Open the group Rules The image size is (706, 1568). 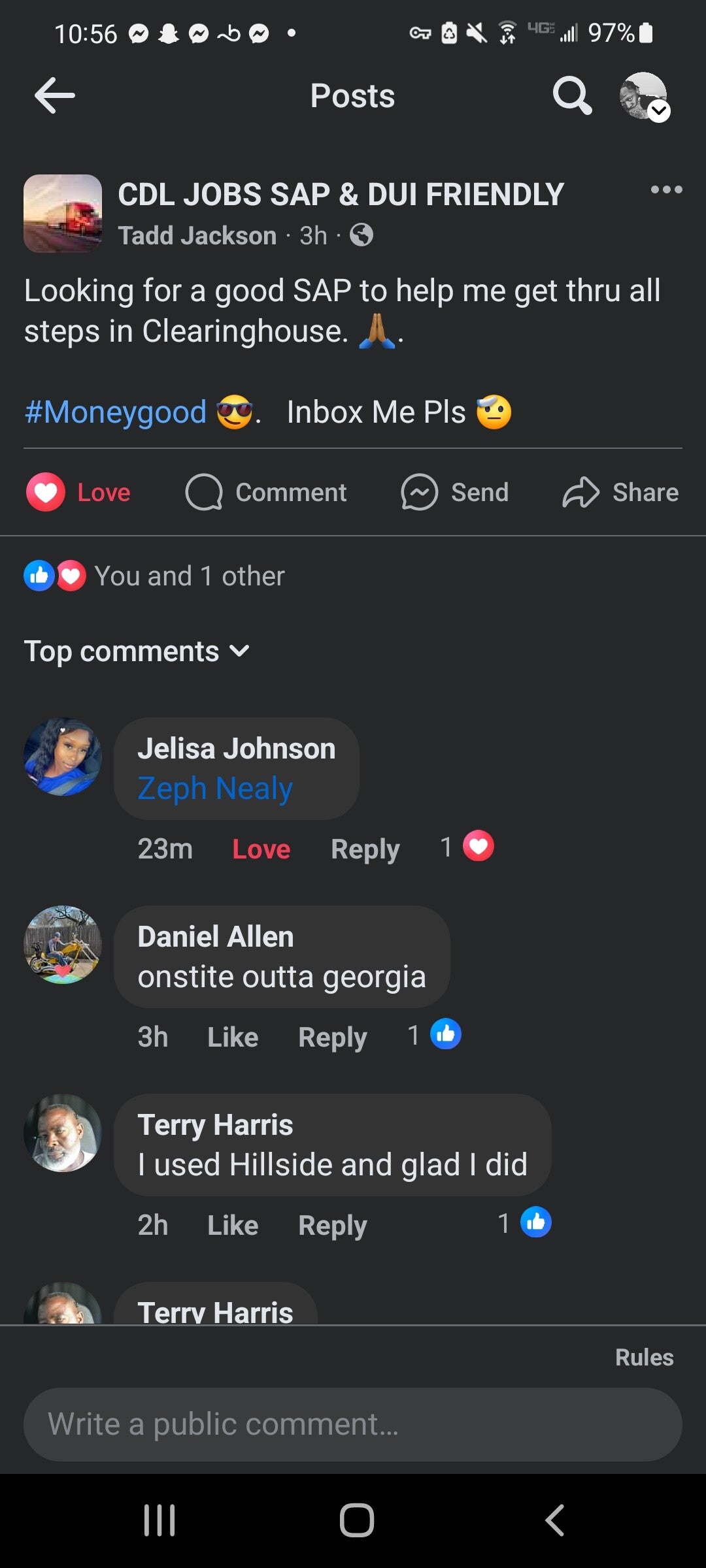pos(644,1357)
